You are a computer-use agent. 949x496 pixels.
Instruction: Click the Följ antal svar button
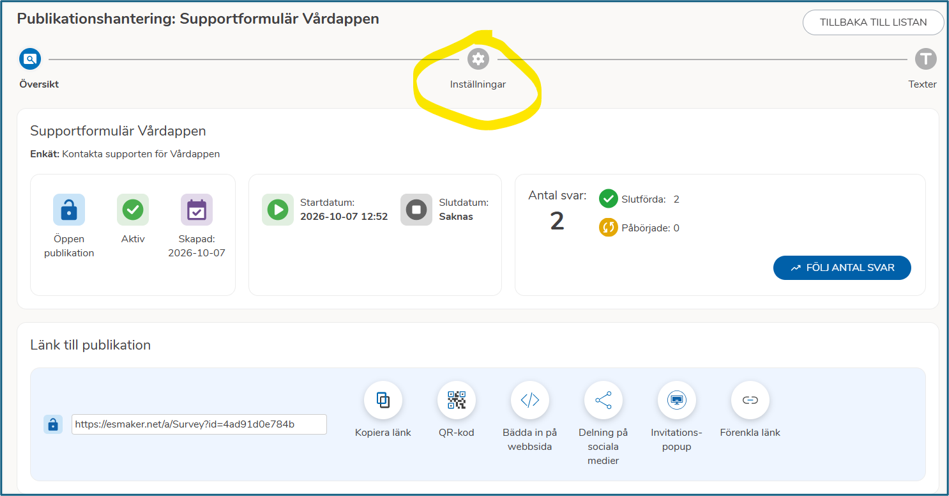(x=842, y=267)
